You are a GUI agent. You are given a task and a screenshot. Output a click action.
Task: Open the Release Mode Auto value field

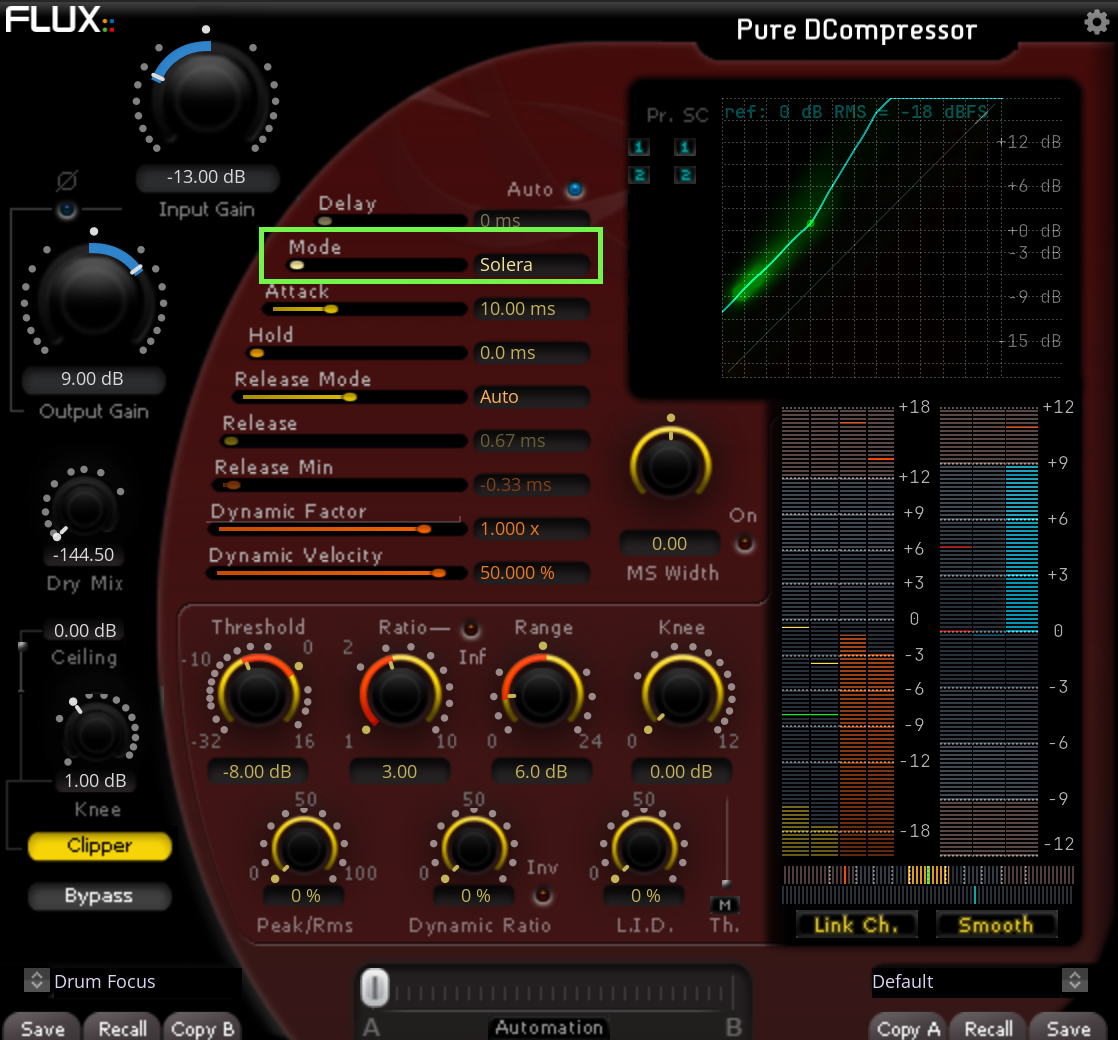click(531, 396)
